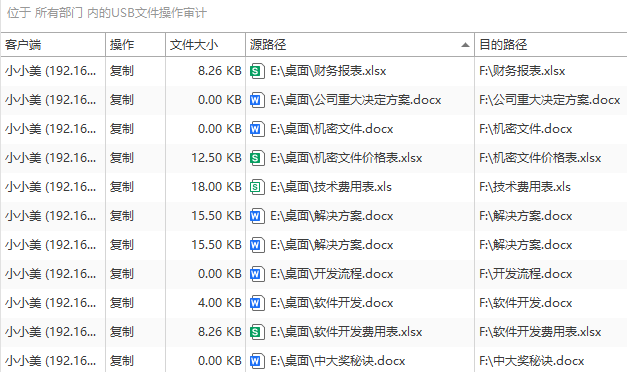Click the xls icon next to 技术费用表.xls source
This screenshot has width=627, height=372.
coord(257,187)
